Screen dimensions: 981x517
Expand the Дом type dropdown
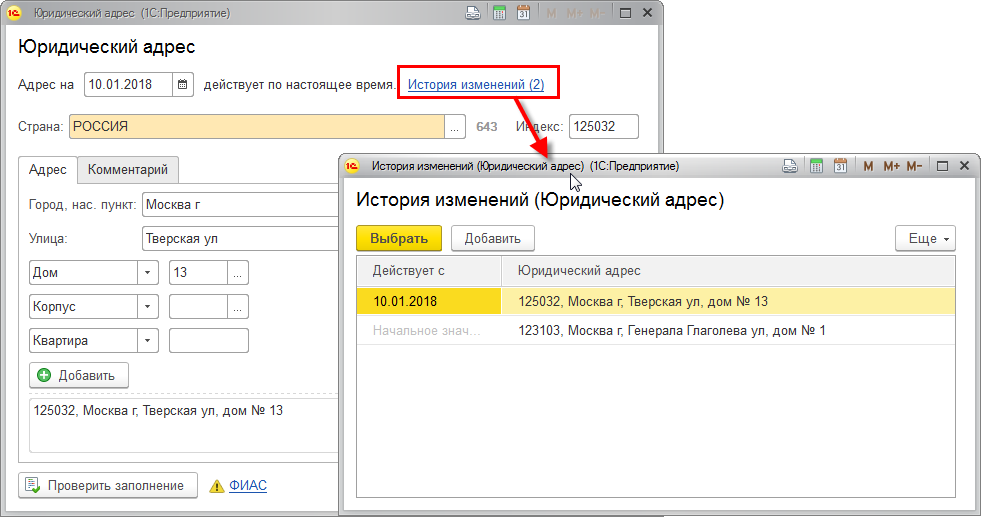148,272
